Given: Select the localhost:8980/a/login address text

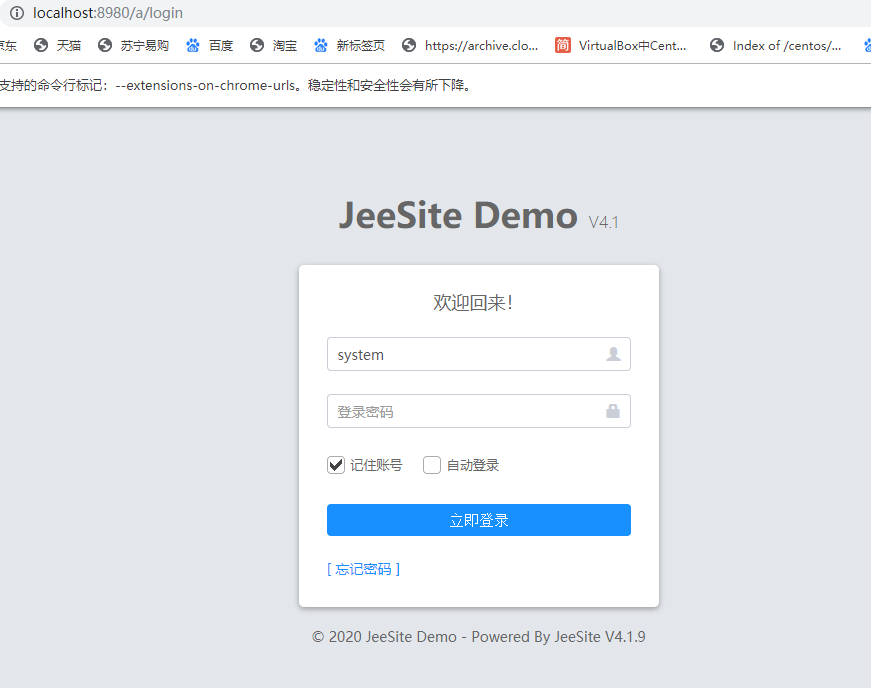Looking at the screenshot, I should click(108, 13).
